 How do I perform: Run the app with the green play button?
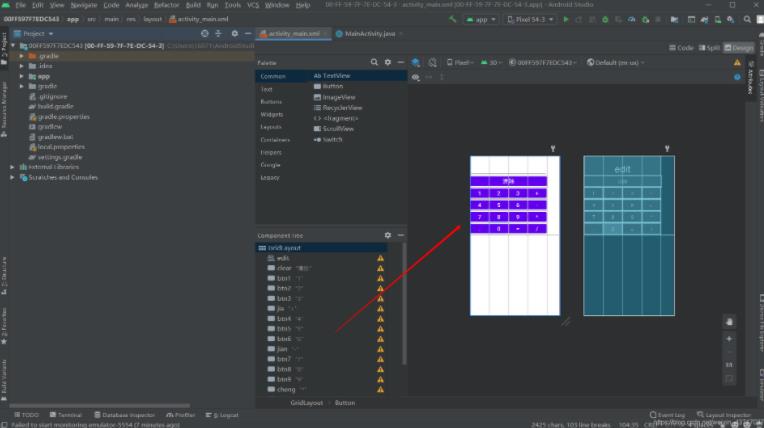566,19
